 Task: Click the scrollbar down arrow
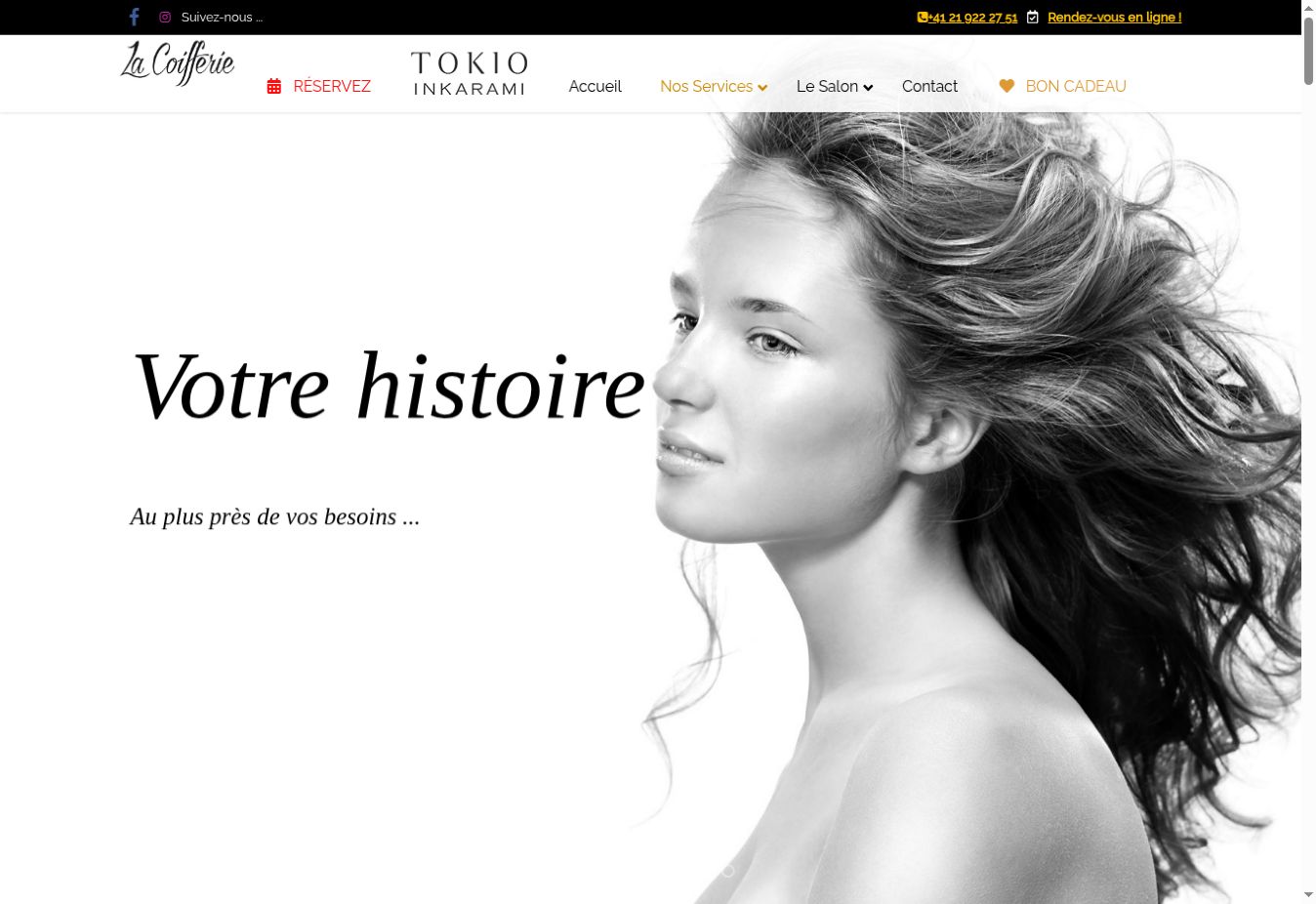(x=1308, y=895)
